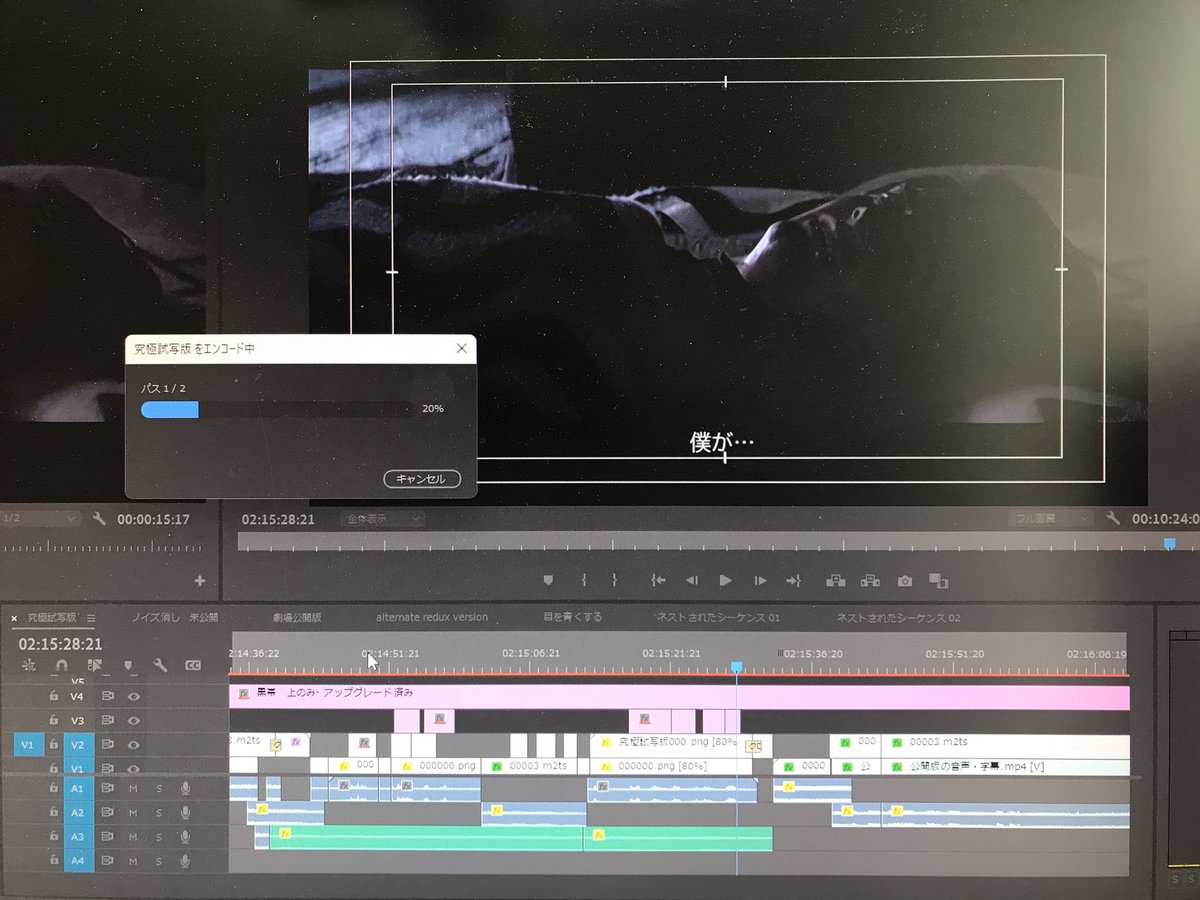Hide video track V4 output

tap(133, 696)
